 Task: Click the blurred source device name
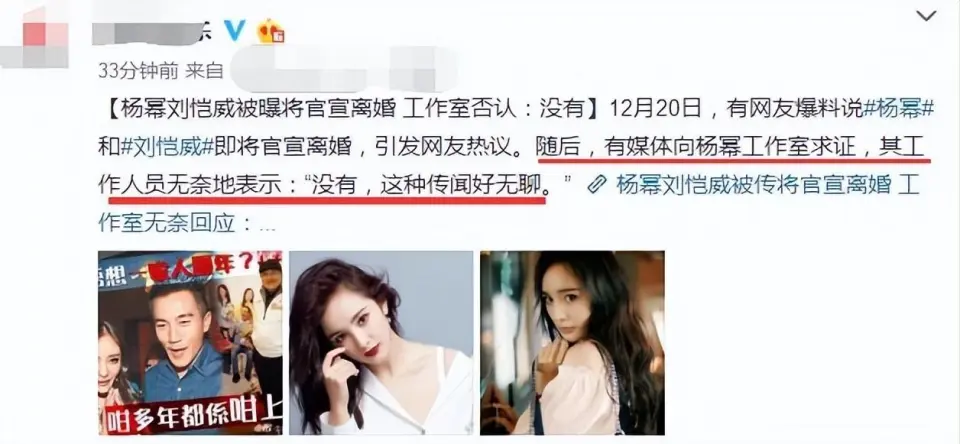pyautogui.click(x=343, y=69)
